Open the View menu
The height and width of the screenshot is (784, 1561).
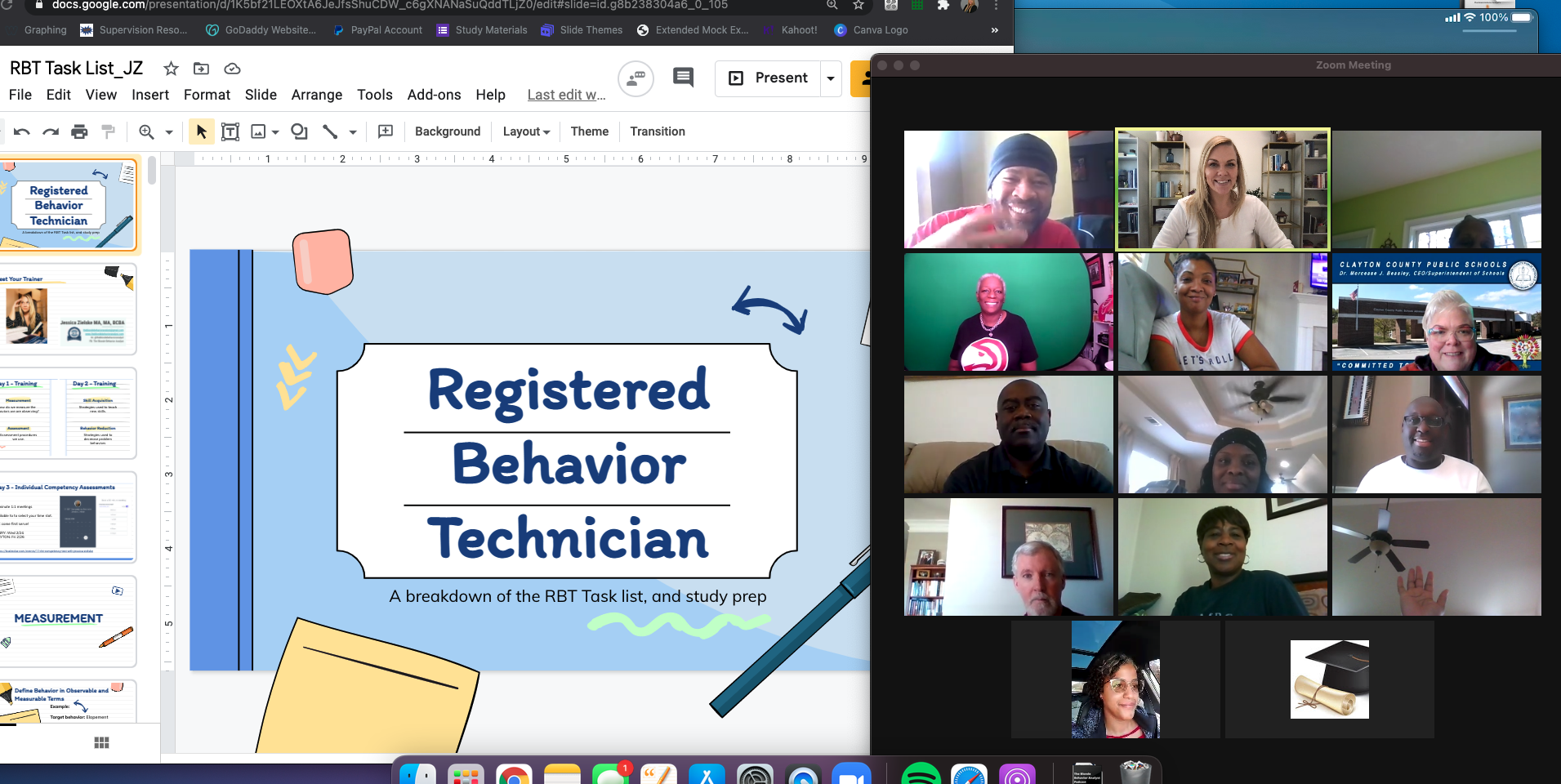pyautogui.click(x=101, y=95)
